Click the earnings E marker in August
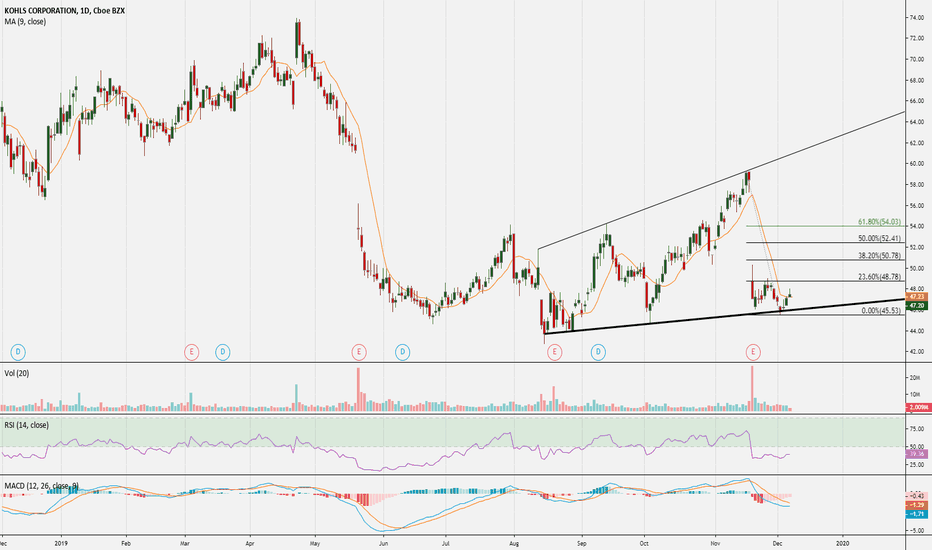Viewport: 932px width, 550px height. 554,352
